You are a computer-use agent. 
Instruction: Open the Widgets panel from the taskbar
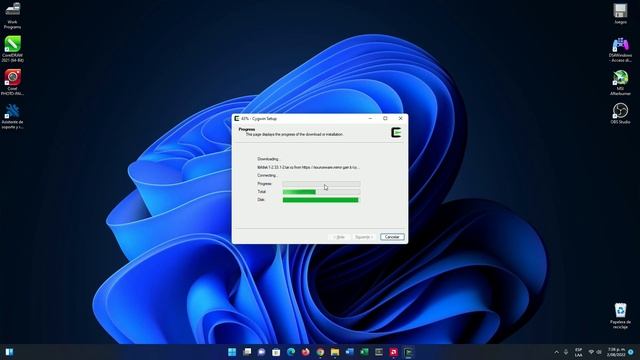(x=9, y=352)
